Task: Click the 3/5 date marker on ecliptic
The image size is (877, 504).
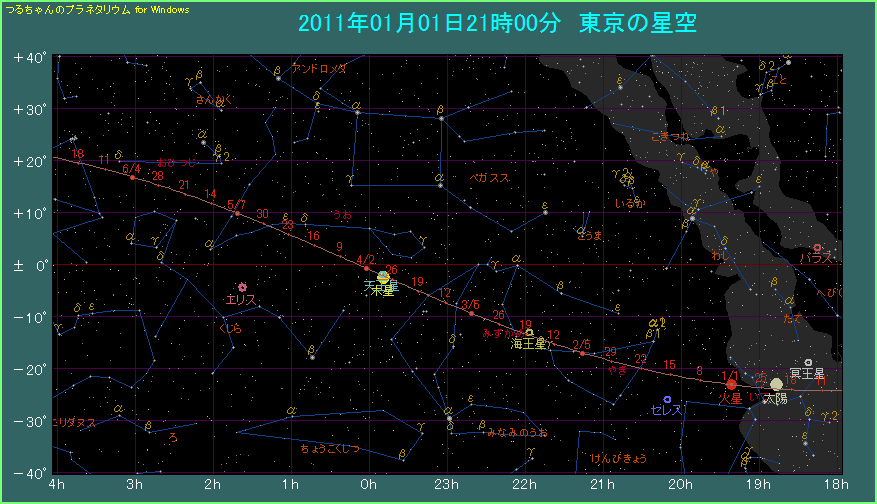Action: [x=471, y=313]
